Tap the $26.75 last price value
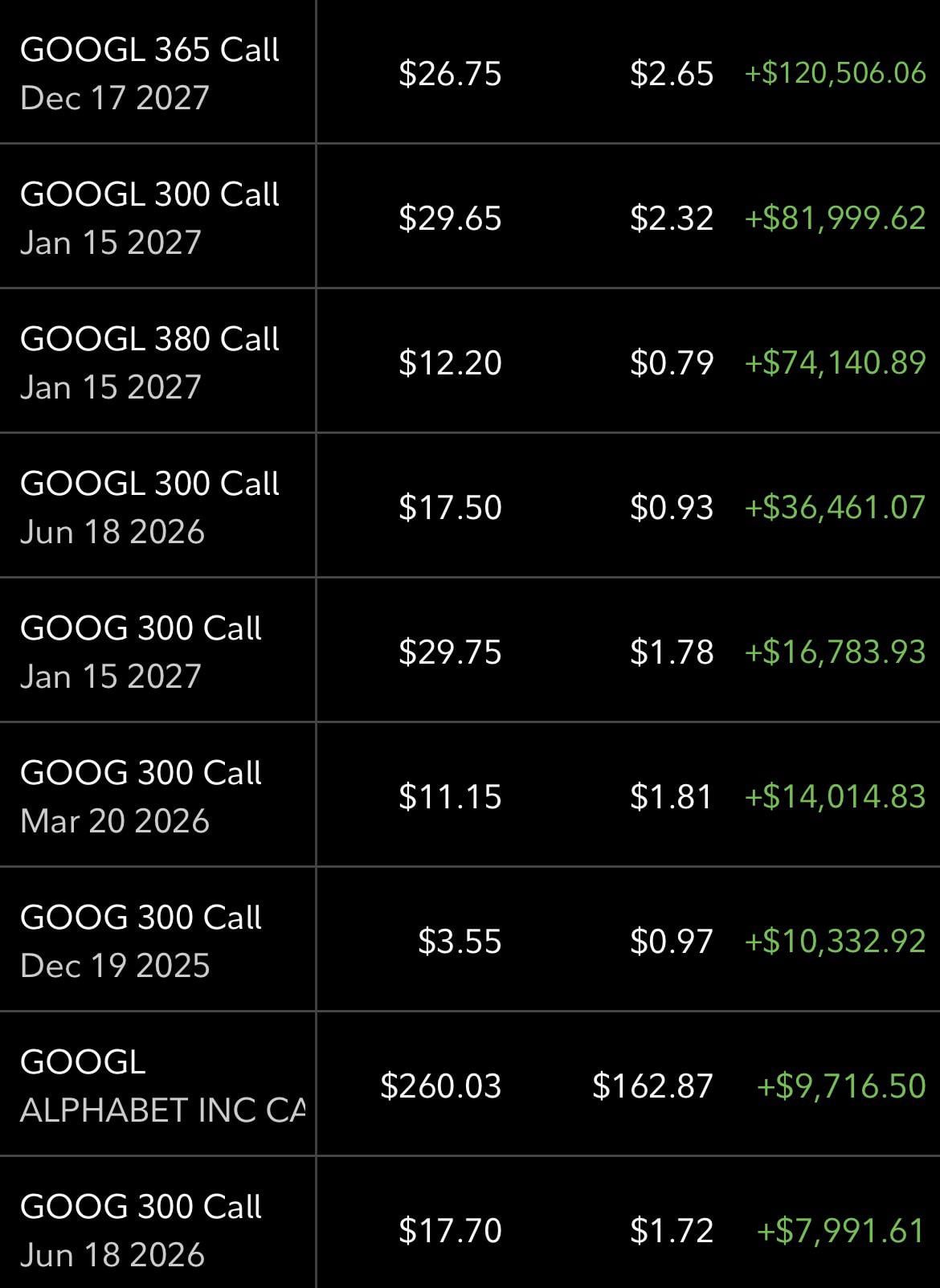The width and height of the screenshot is (940, 1288). 450,73
